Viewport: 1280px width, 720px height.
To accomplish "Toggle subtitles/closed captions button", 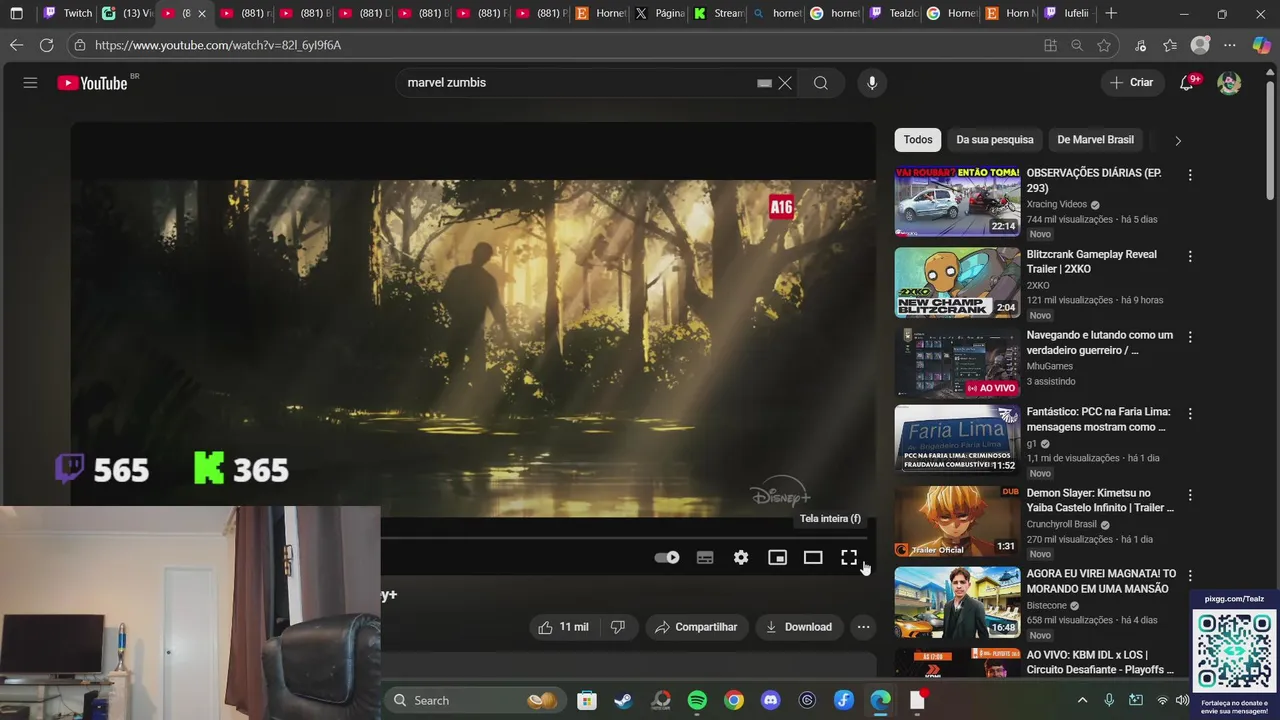I will click(x=705, y=558).
